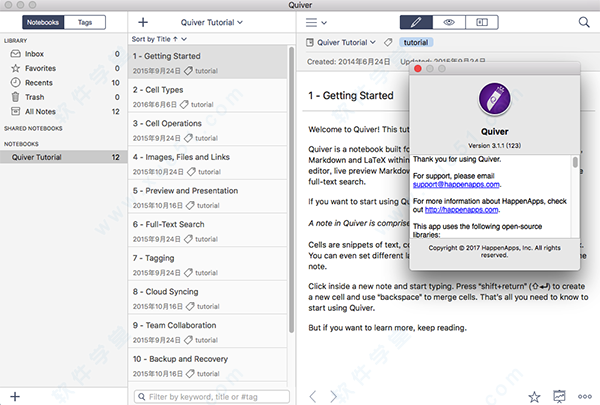Toggle sort direction arrow next to Sort by Title
This screenshot has height=405, width=600.
click(175, 39)
